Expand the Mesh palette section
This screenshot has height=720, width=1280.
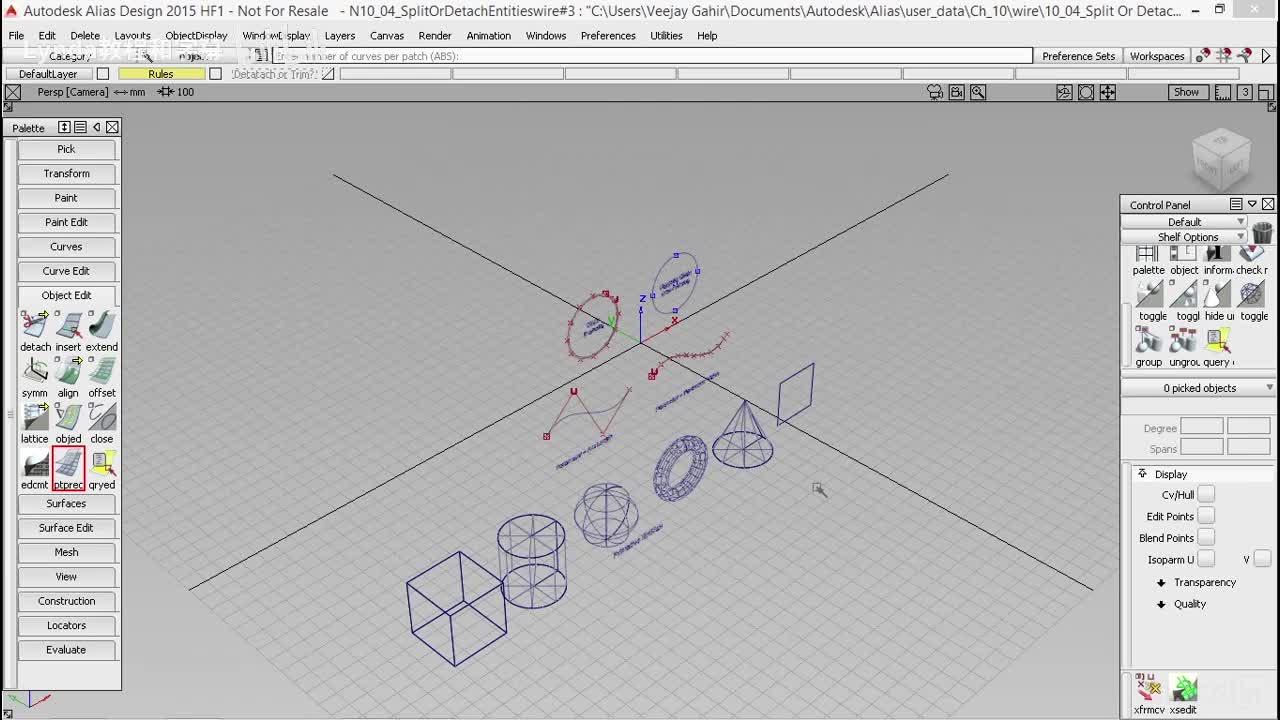pos(66,553)
